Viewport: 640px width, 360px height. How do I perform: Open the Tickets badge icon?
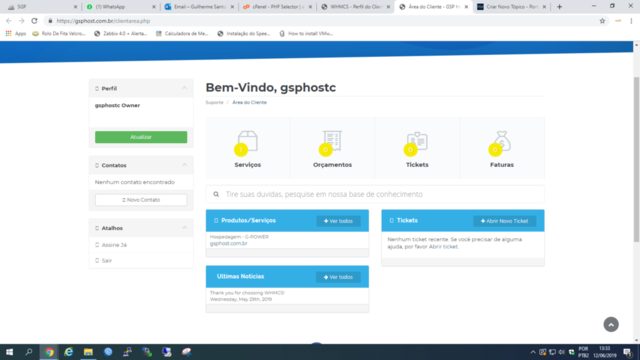pyautogui.click(x=417, y=142)
